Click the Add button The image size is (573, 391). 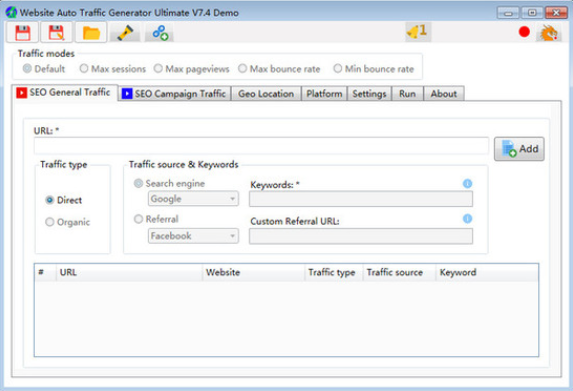519,149
